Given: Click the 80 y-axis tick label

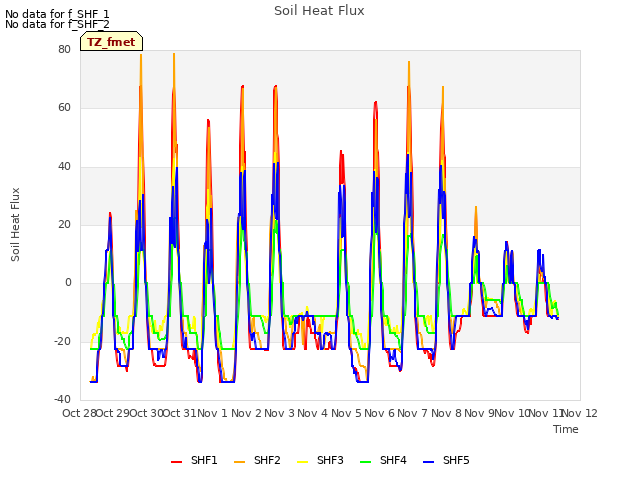Looking at the screenshot, I should [64, 49].
